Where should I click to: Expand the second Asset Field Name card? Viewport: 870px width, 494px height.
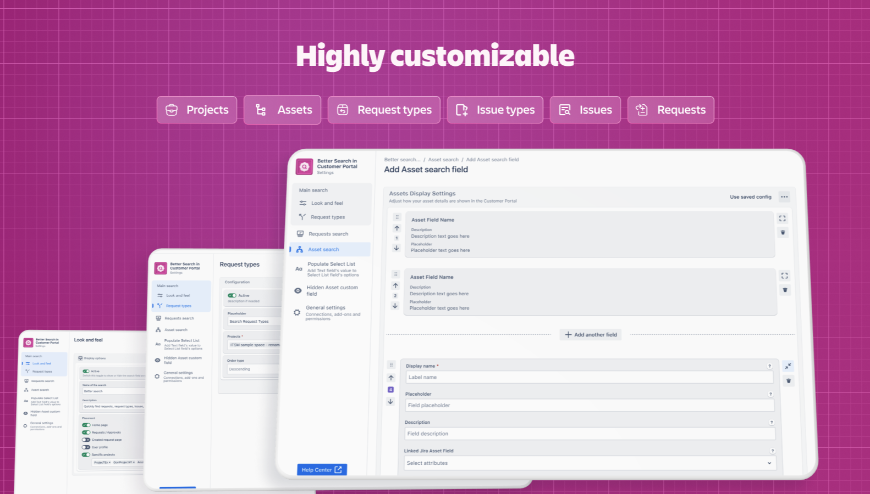tap(784, 275)
